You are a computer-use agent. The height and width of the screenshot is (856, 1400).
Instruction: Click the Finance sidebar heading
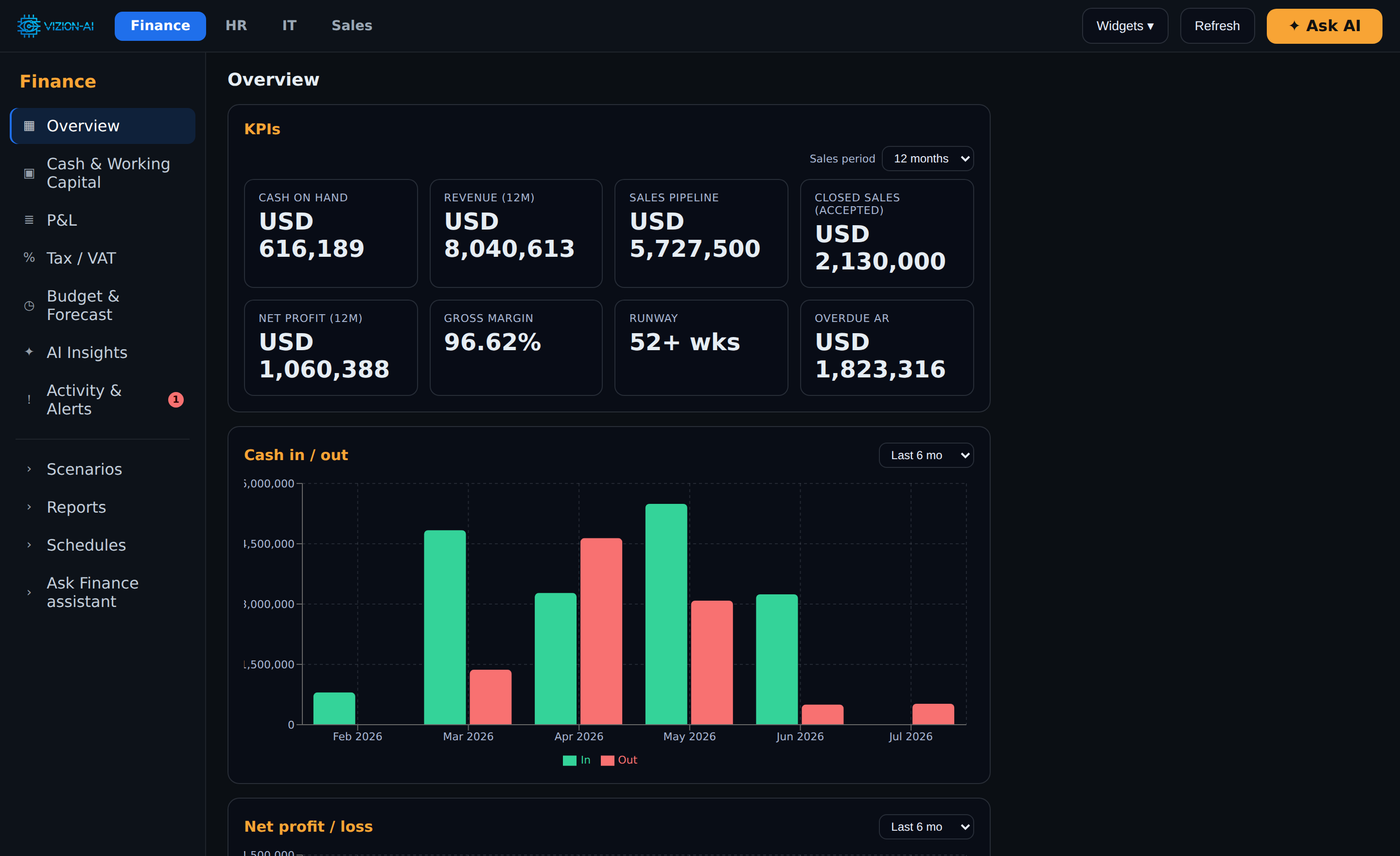click(x=58, y=81)
